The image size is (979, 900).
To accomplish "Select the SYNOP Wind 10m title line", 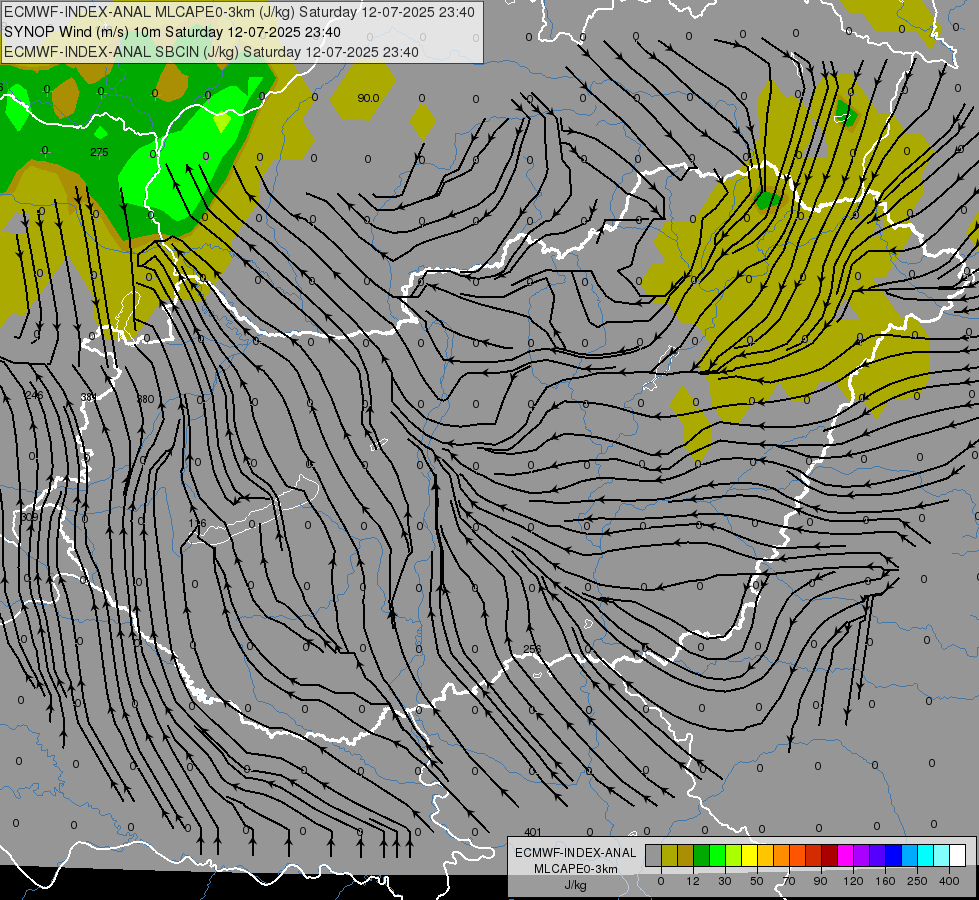I will pos(172,32).
